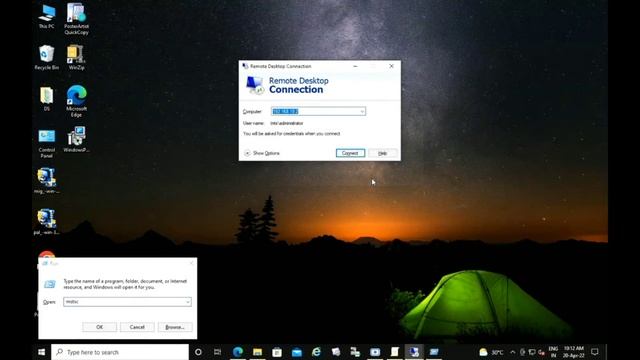Open This PC desktop icon
The image size is (640, 360).
point(47,16)
